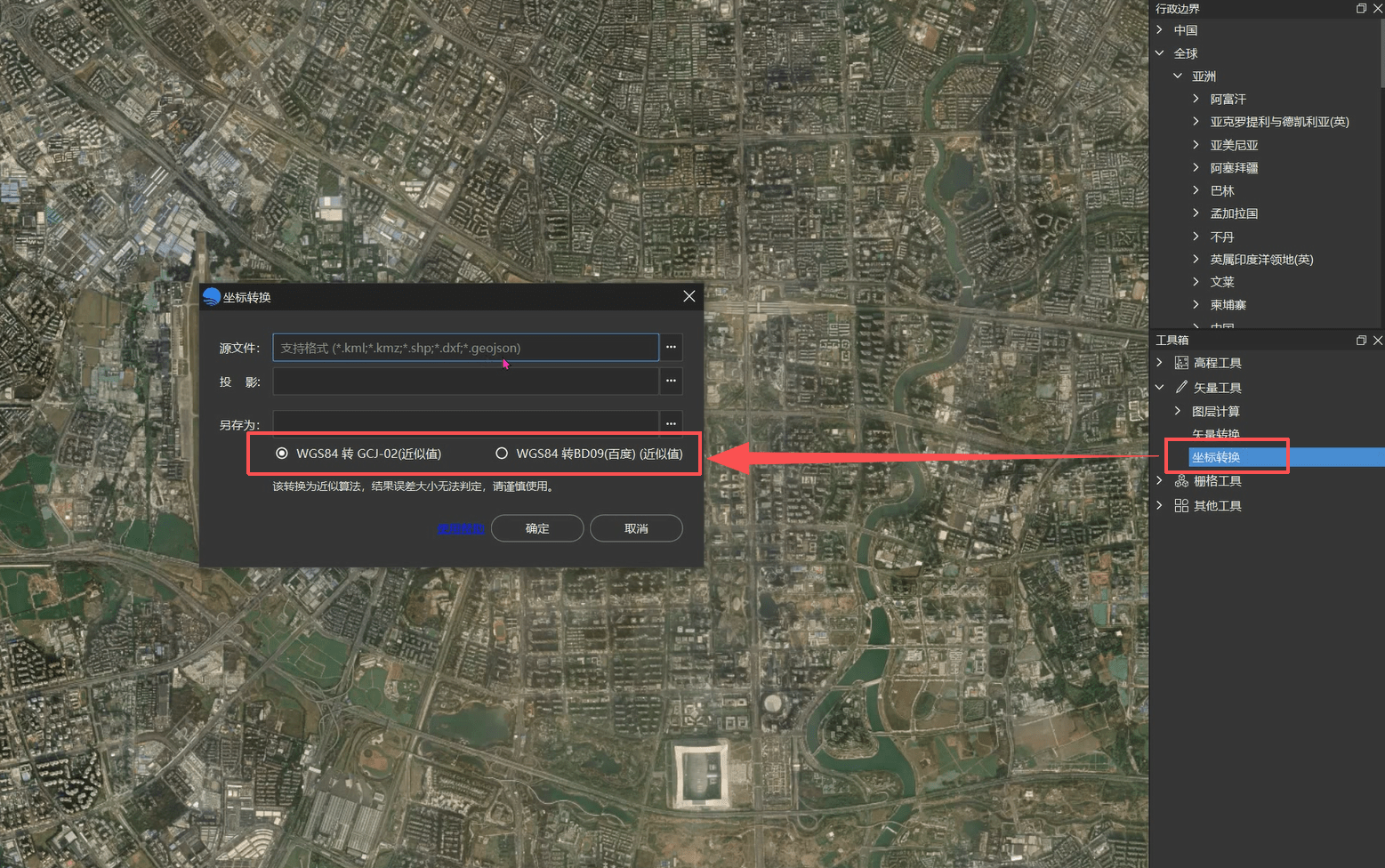
Task: Expand the 高程工具 toolbox group arrow
Action: click(x=1159, y=363)
